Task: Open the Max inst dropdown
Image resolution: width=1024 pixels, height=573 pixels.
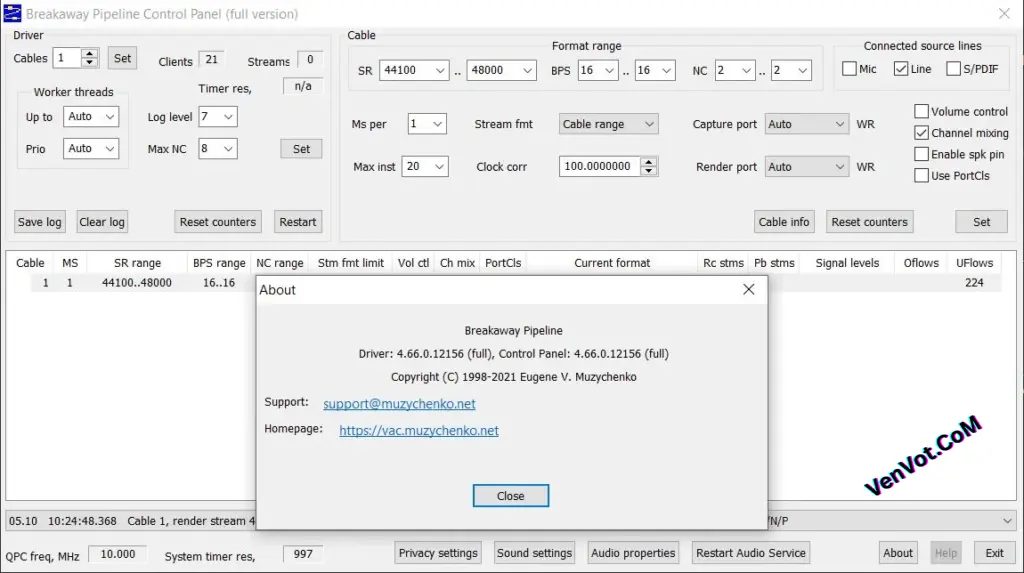Action: (x=424, y=167)
